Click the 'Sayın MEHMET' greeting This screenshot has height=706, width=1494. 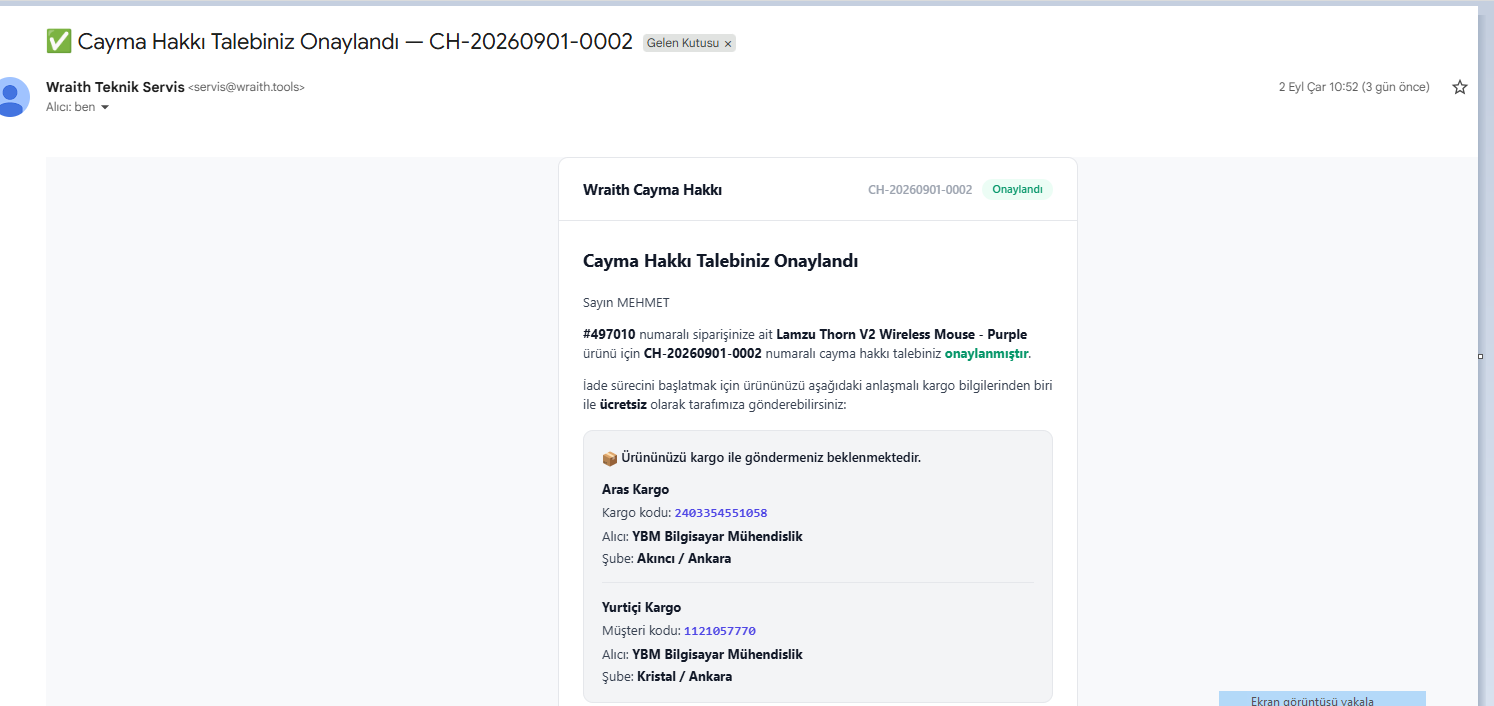[x=626, y=303]
